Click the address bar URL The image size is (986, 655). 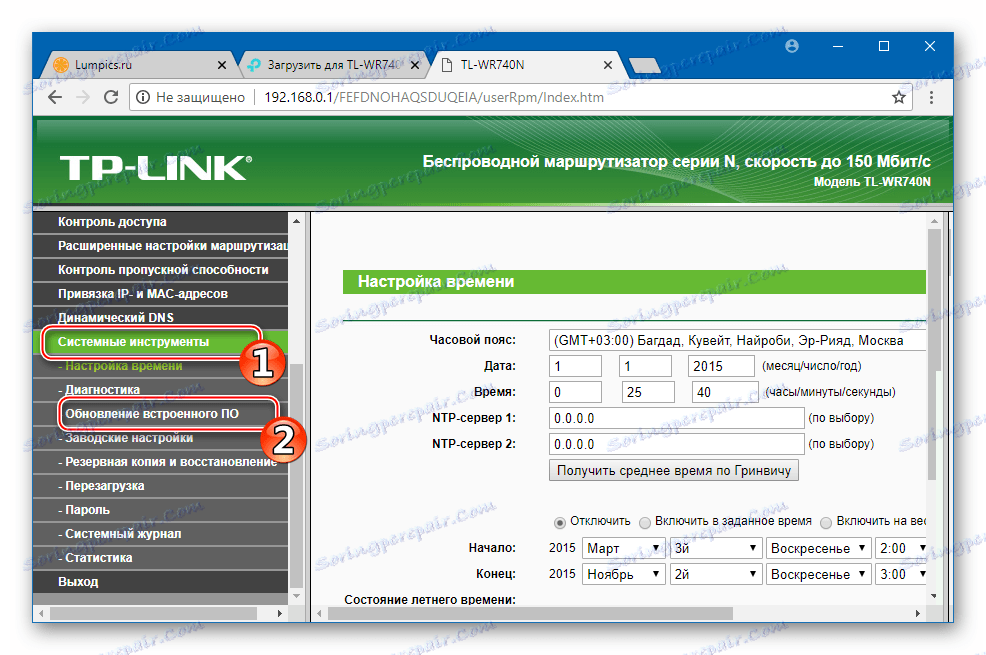pyautogui.click(x=434, y=97)
